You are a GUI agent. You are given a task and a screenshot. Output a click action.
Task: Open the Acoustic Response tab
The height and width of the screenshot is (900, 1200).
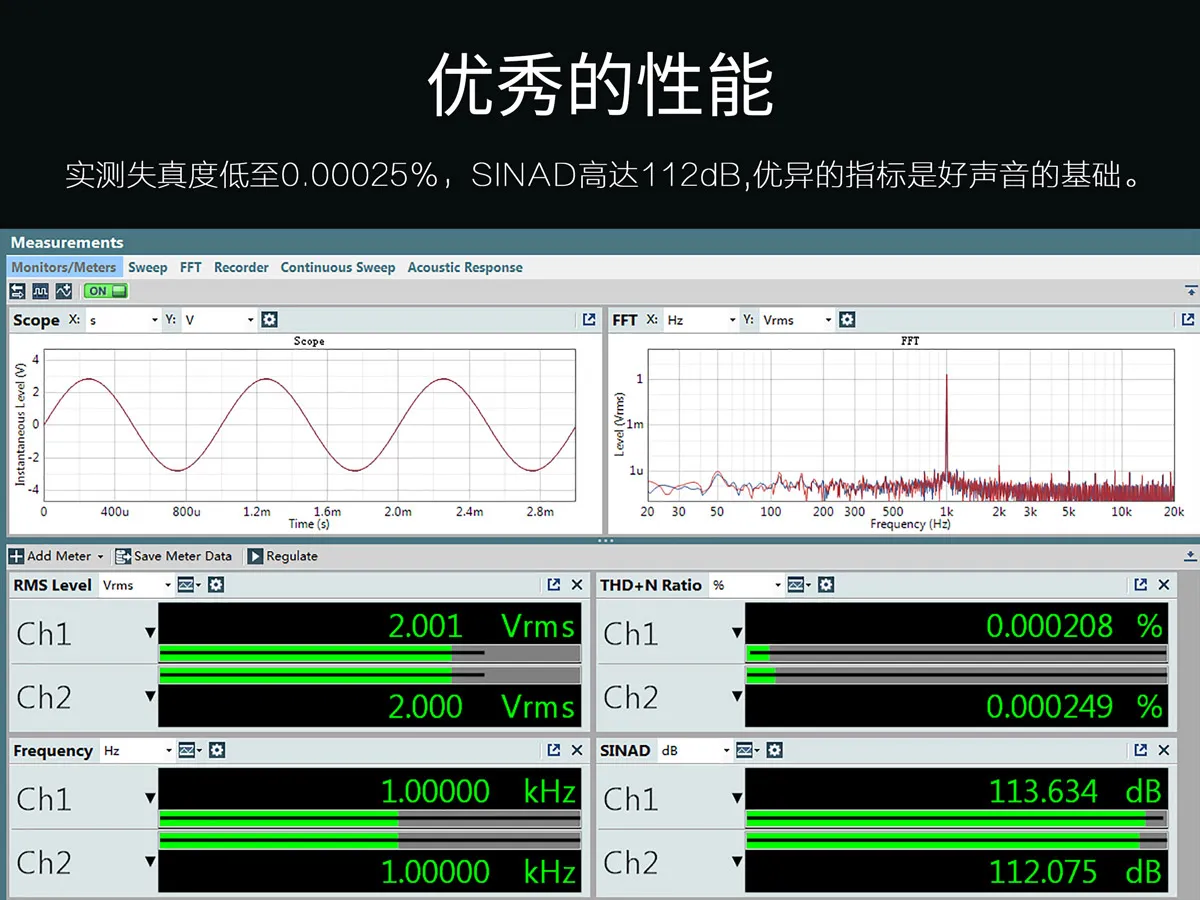point(464,267)
